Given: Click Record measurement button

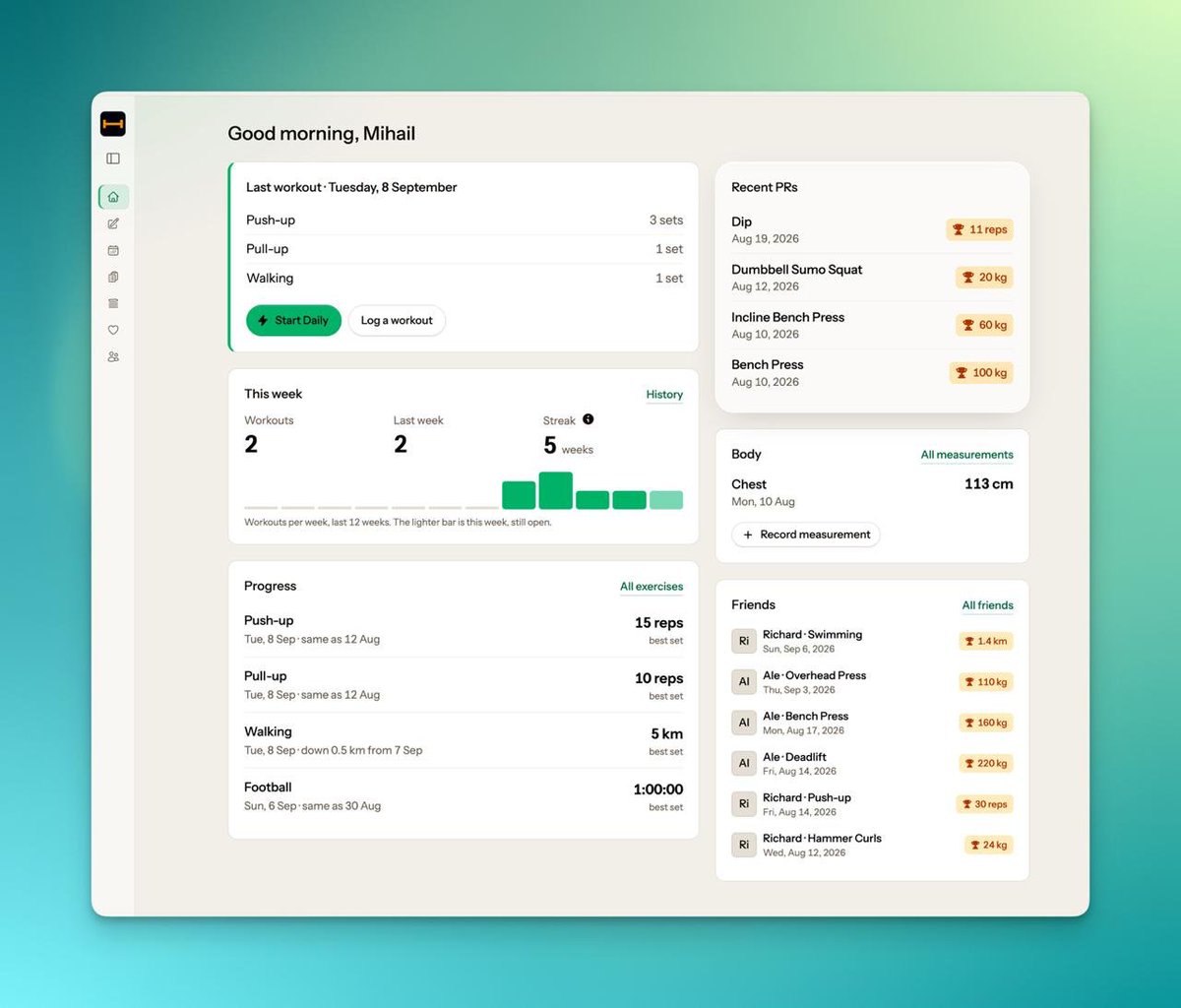Looking at the screenshot, I should pos(806,535).
